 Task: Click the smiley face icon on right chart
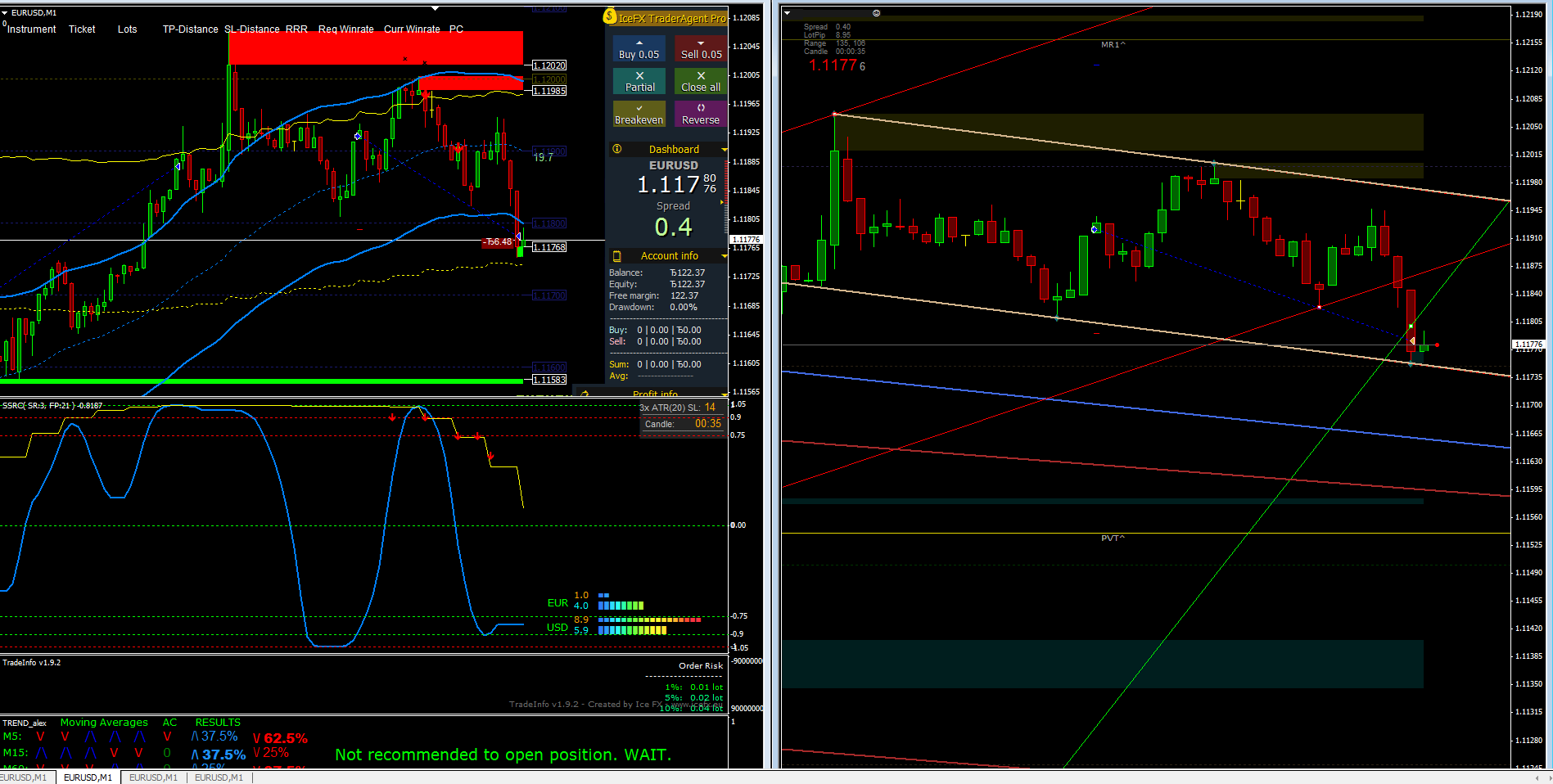pyautogui.click(x=876, y=13)
